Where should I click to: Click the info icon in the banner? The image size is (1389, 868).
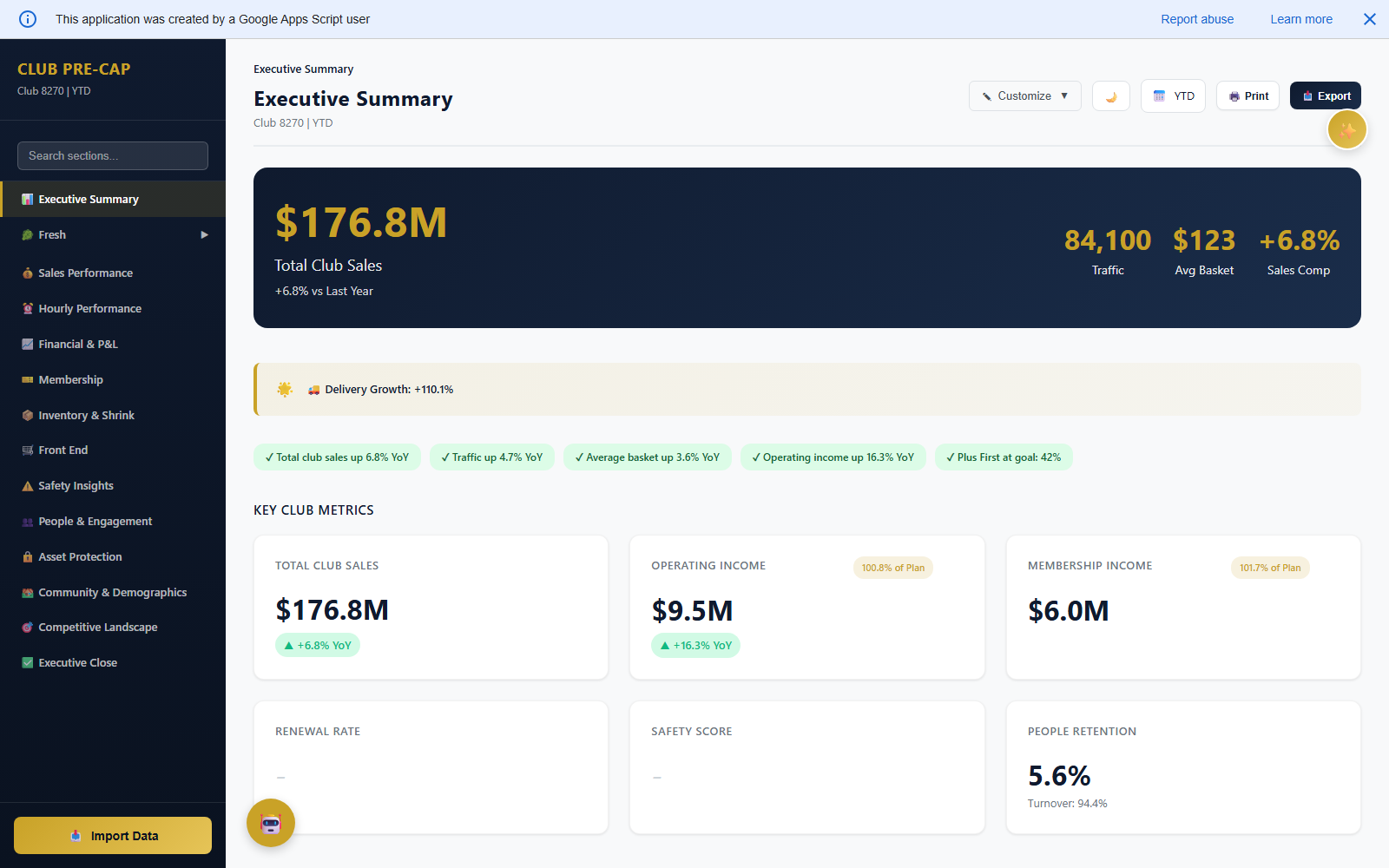click(28, 19)
